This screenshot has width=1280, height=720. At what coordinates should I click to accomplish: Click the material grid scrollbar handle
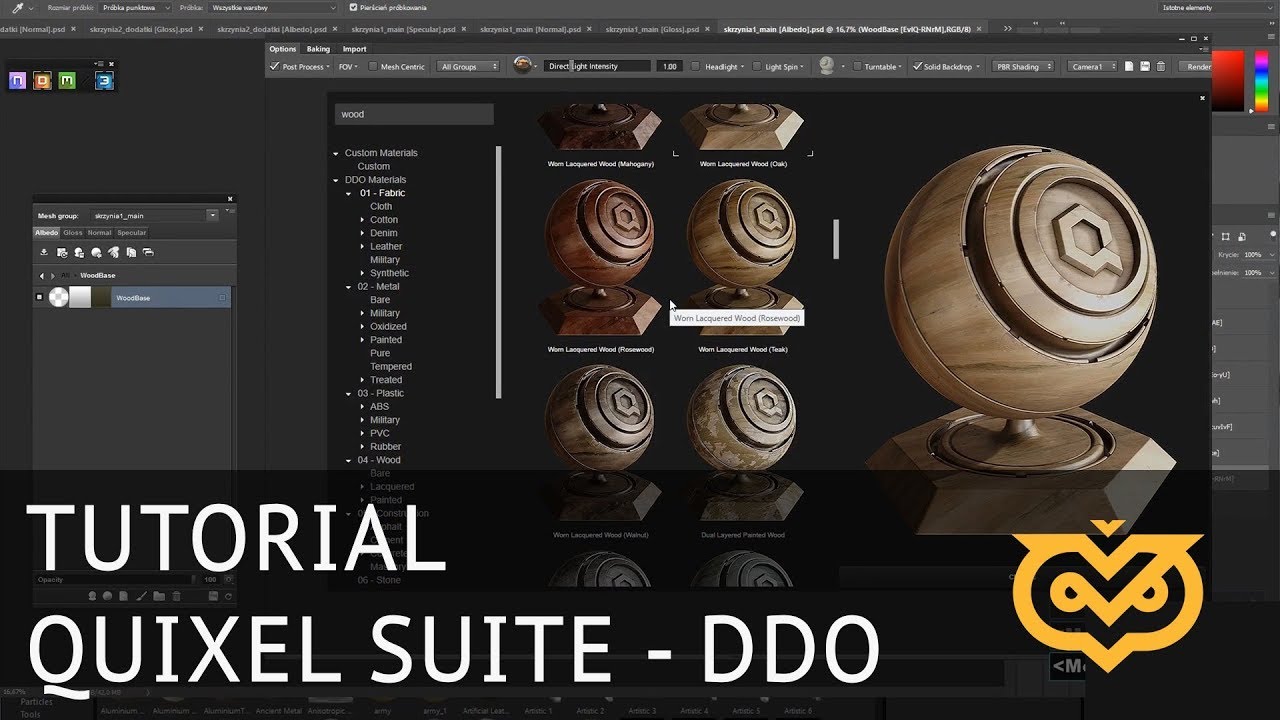836,239
